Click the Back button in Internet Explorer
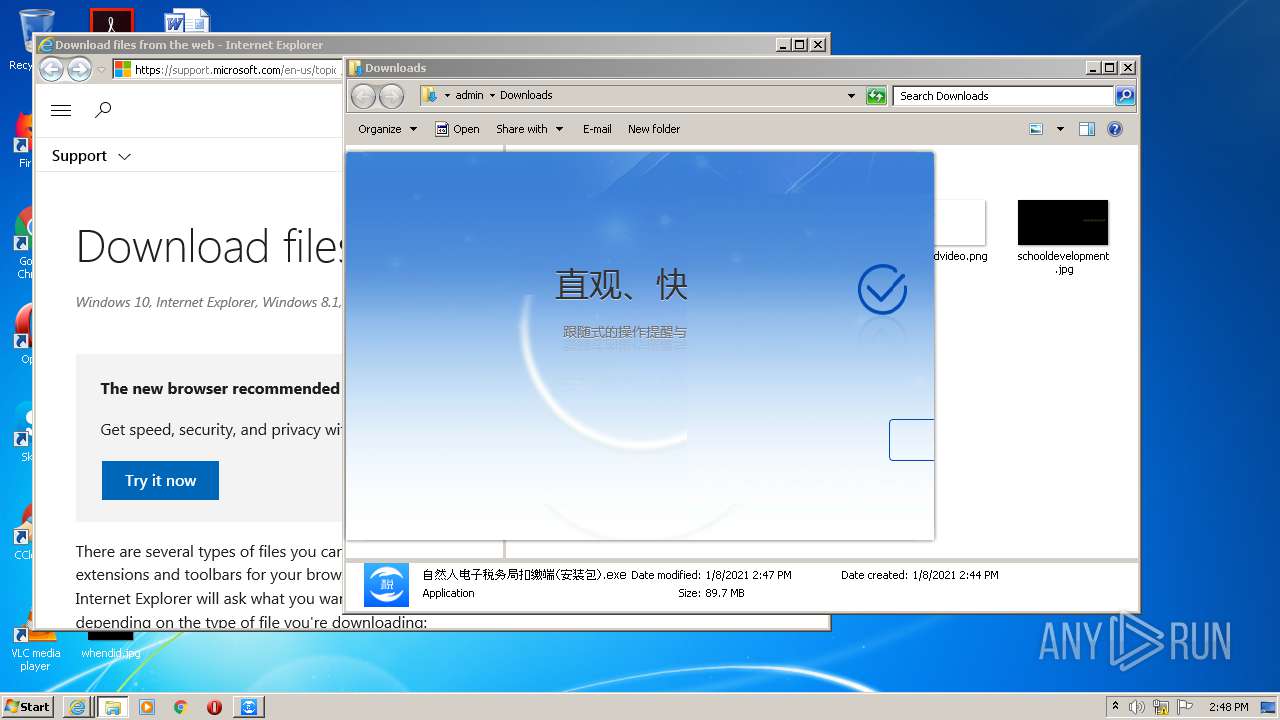This screenshot has width=1280, height=720. (x=51, y=69)
